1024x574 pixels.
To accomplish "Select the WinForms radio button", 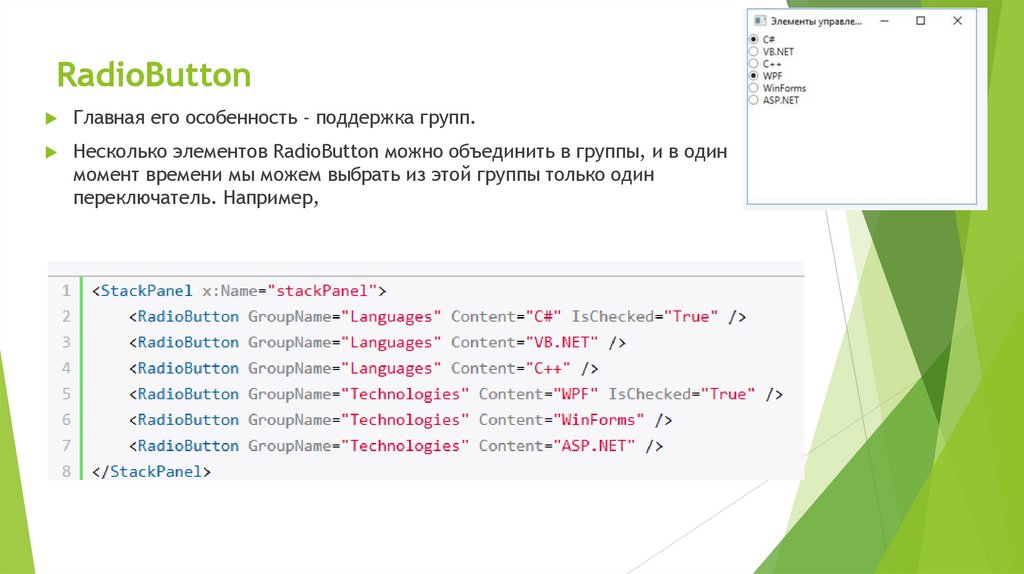I will (x=754, y=88).
